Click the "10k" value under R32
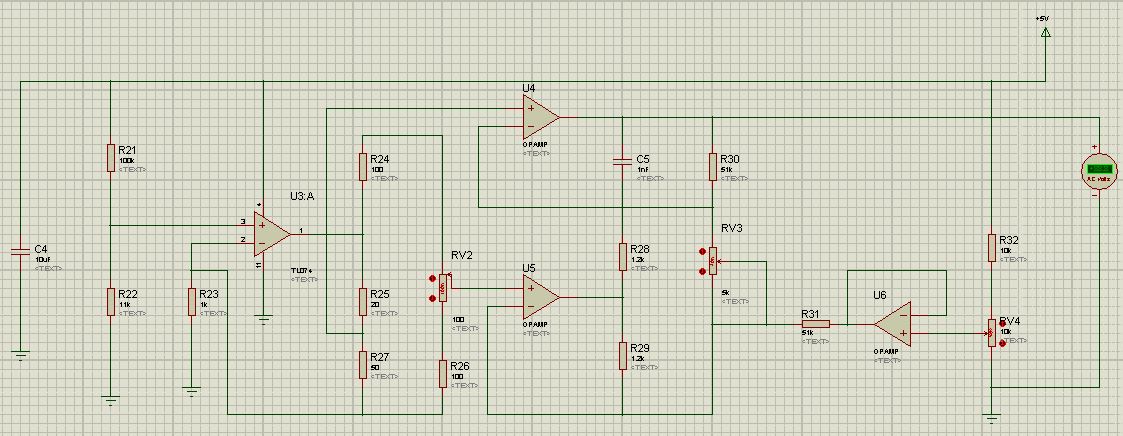 click(1006, 251)
